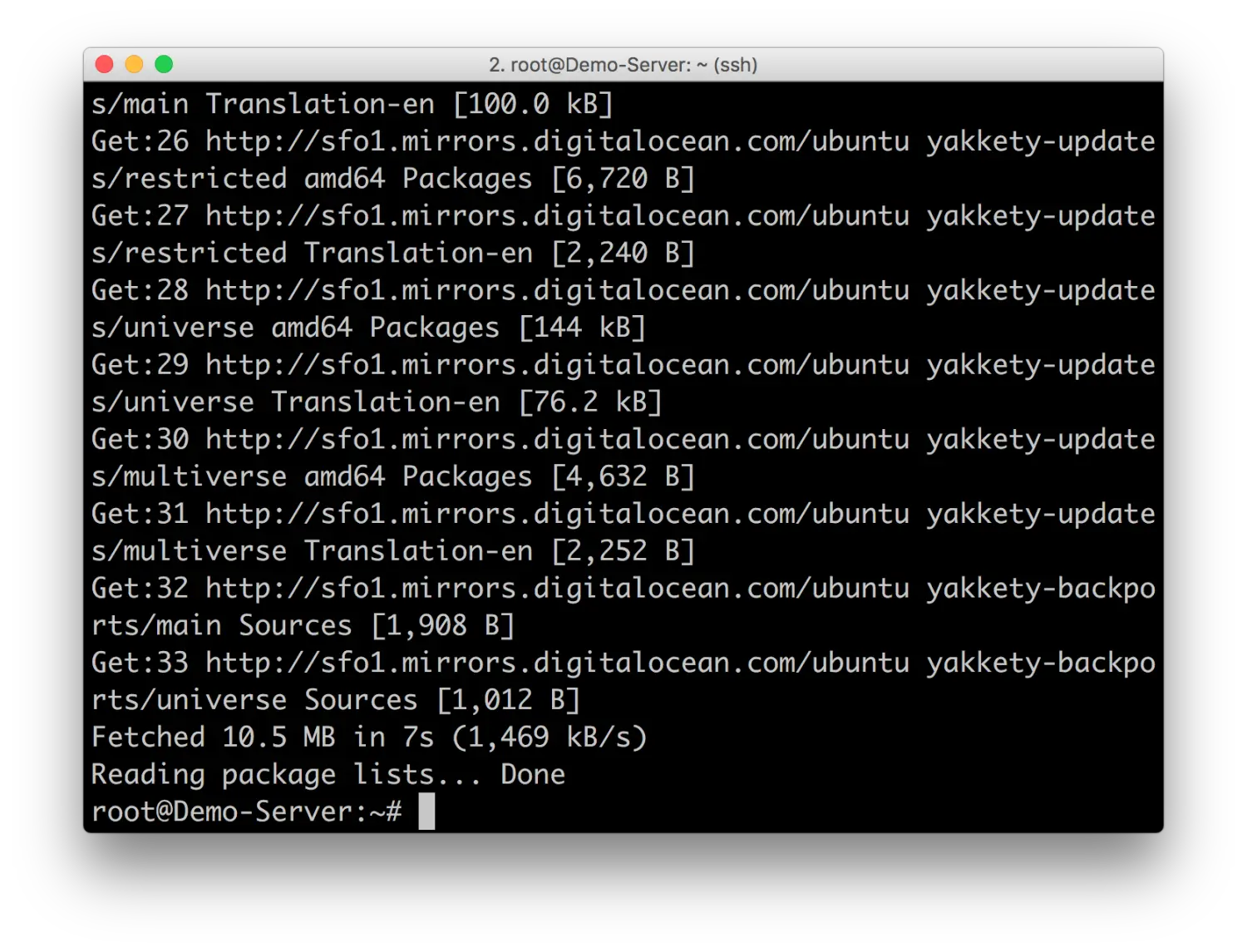Click the Get:28 mirror URL line

pos(623,290)
